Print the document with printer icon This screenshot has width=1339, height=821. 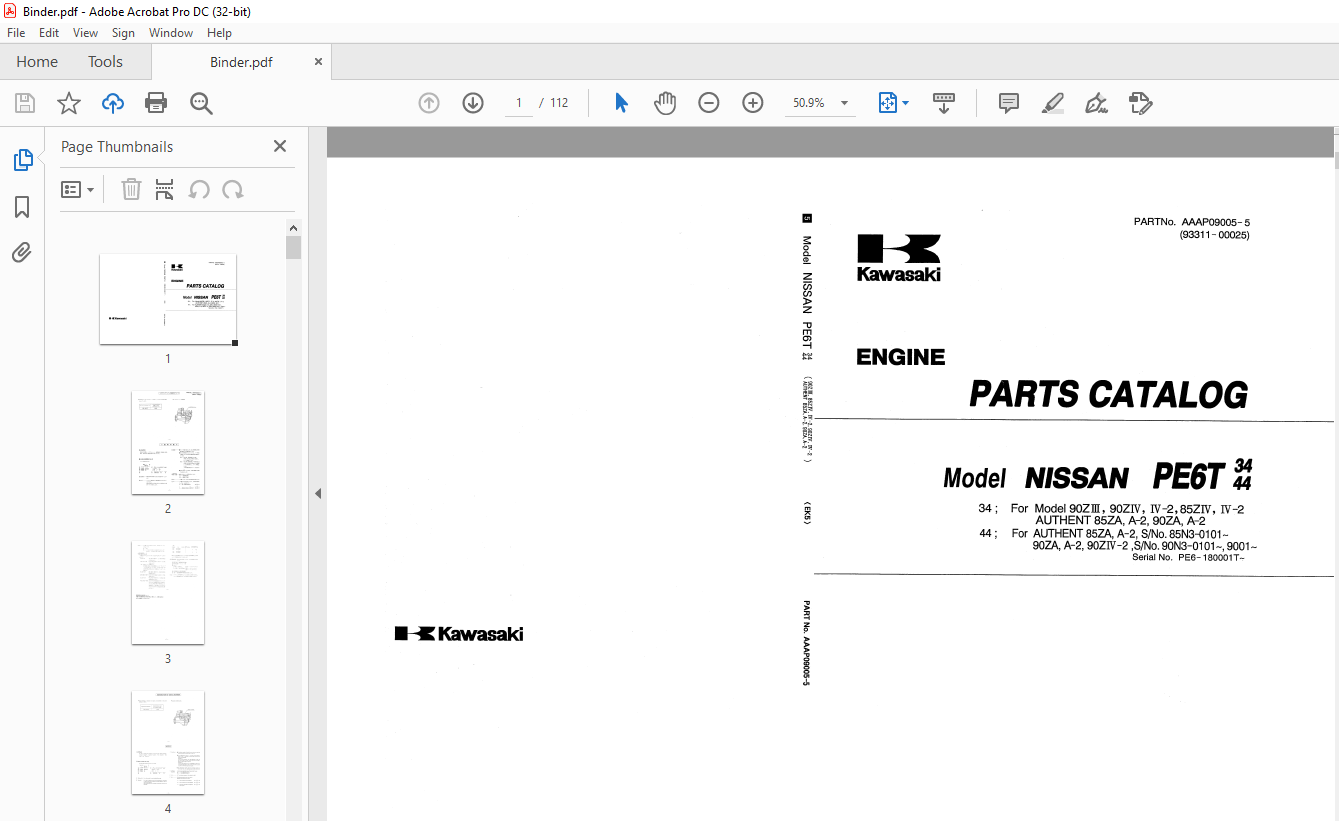(156, 103)
